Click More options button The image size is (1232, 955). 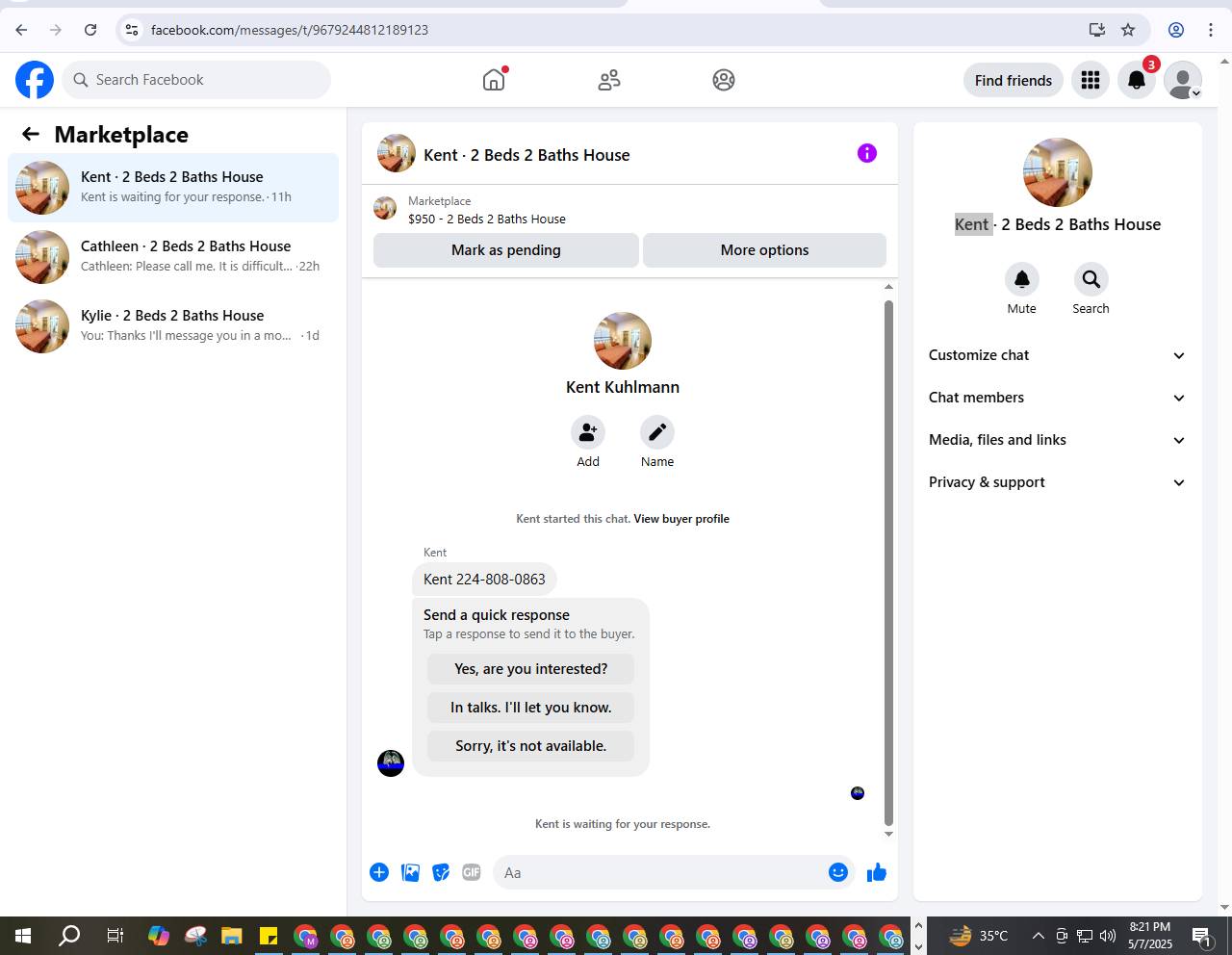pos(764,250)
